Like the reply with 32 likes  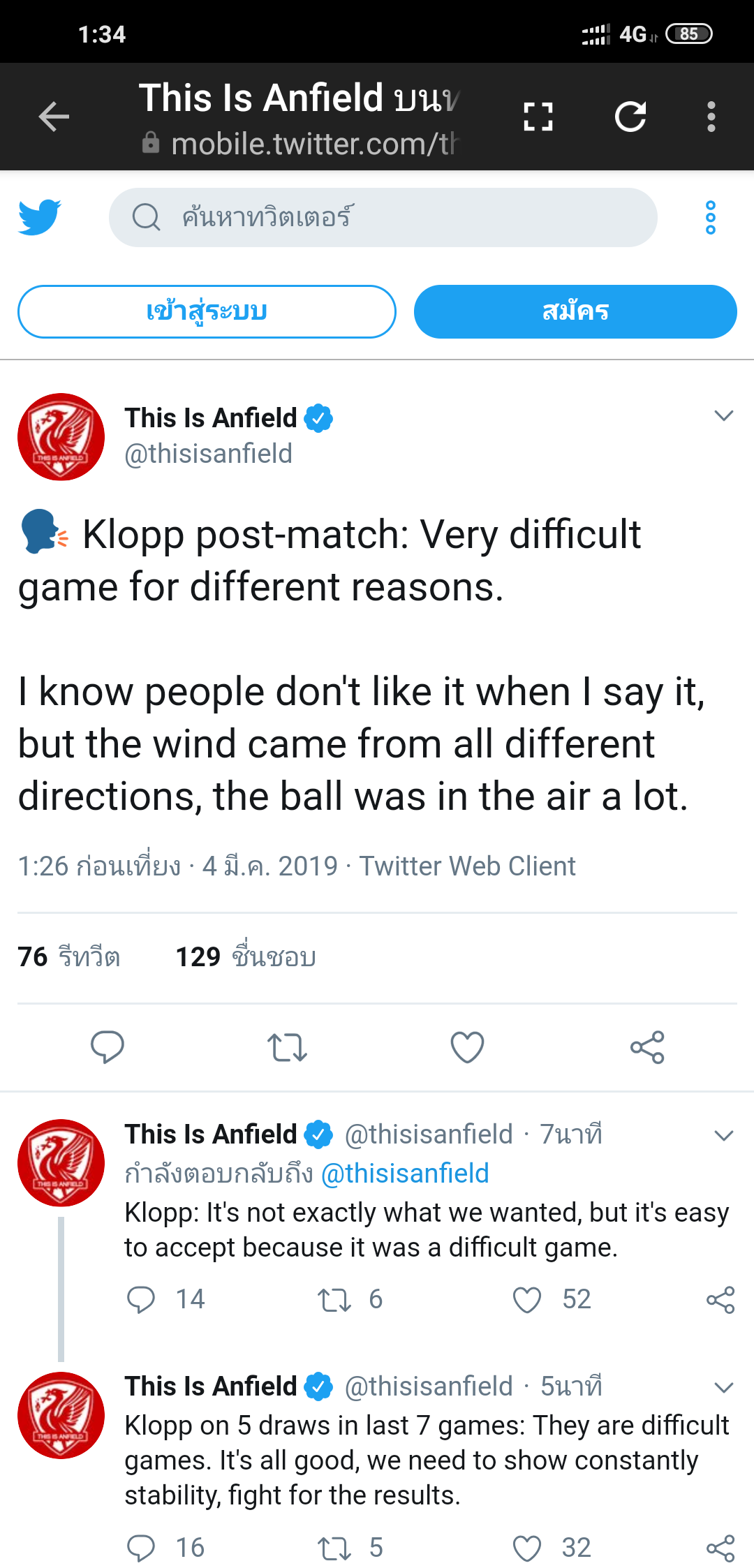click(527, 1548)
